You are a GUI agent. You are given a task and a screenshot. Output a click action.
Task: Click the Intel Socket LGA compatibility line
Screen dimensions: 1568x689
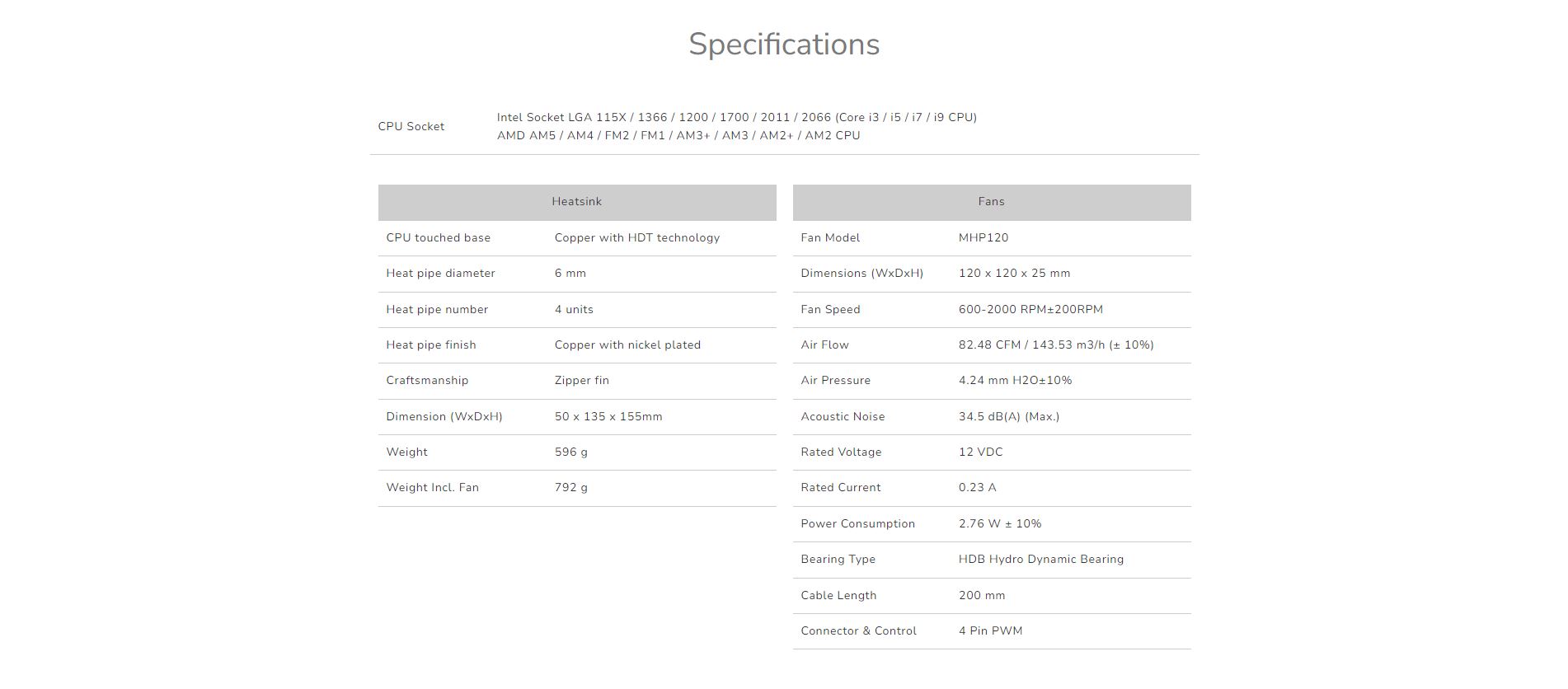(x=736, y=118)
